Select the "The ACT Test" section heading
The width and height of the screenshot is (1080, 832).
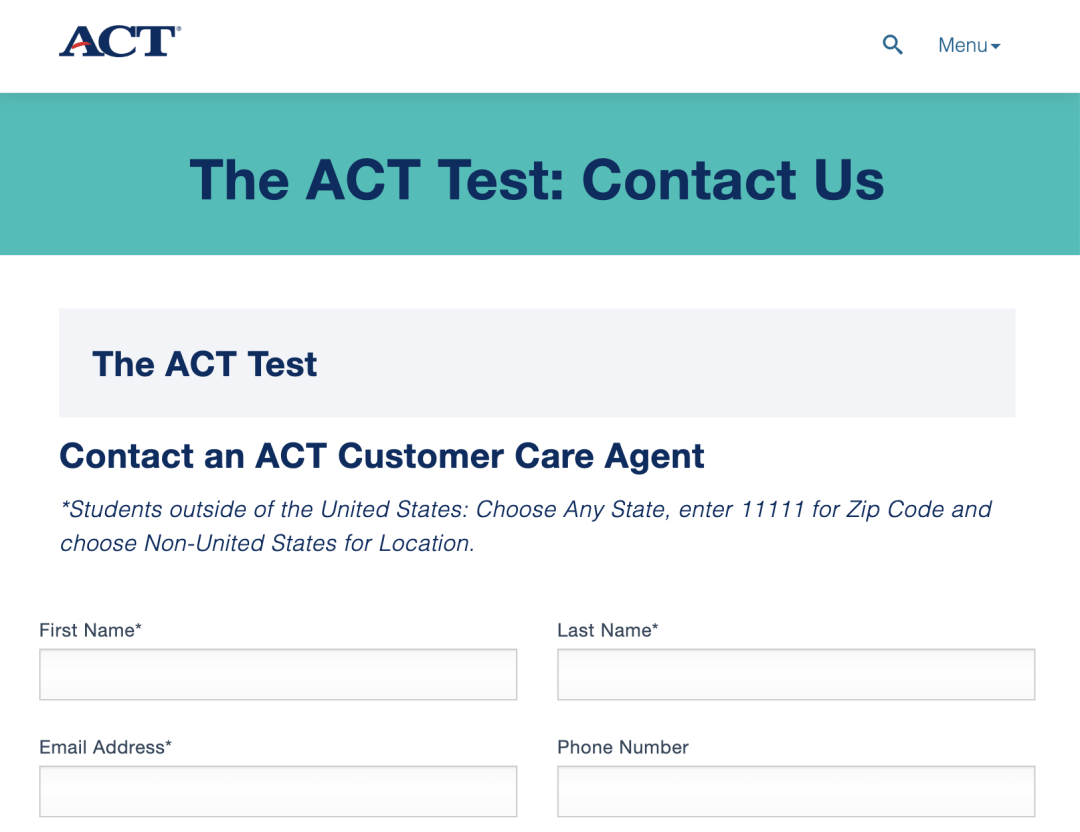[x=205, y=364]
